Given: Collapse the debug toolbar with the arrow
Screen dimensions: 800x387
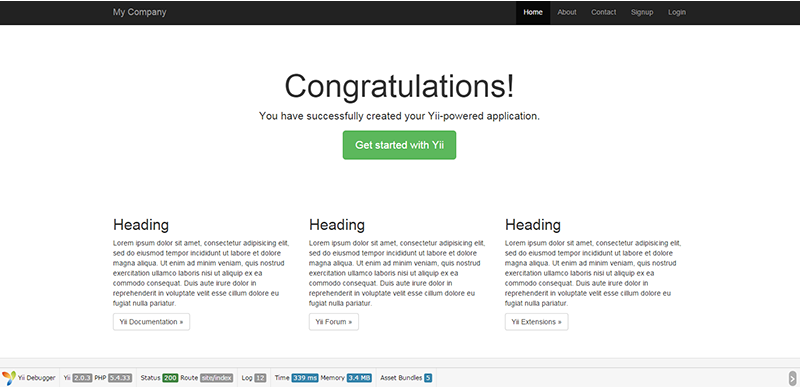Looking at the screenshot, I should point(792,378).
